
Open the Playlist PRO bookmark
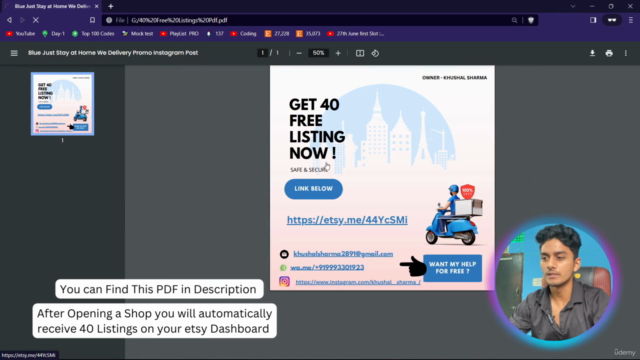179,33
